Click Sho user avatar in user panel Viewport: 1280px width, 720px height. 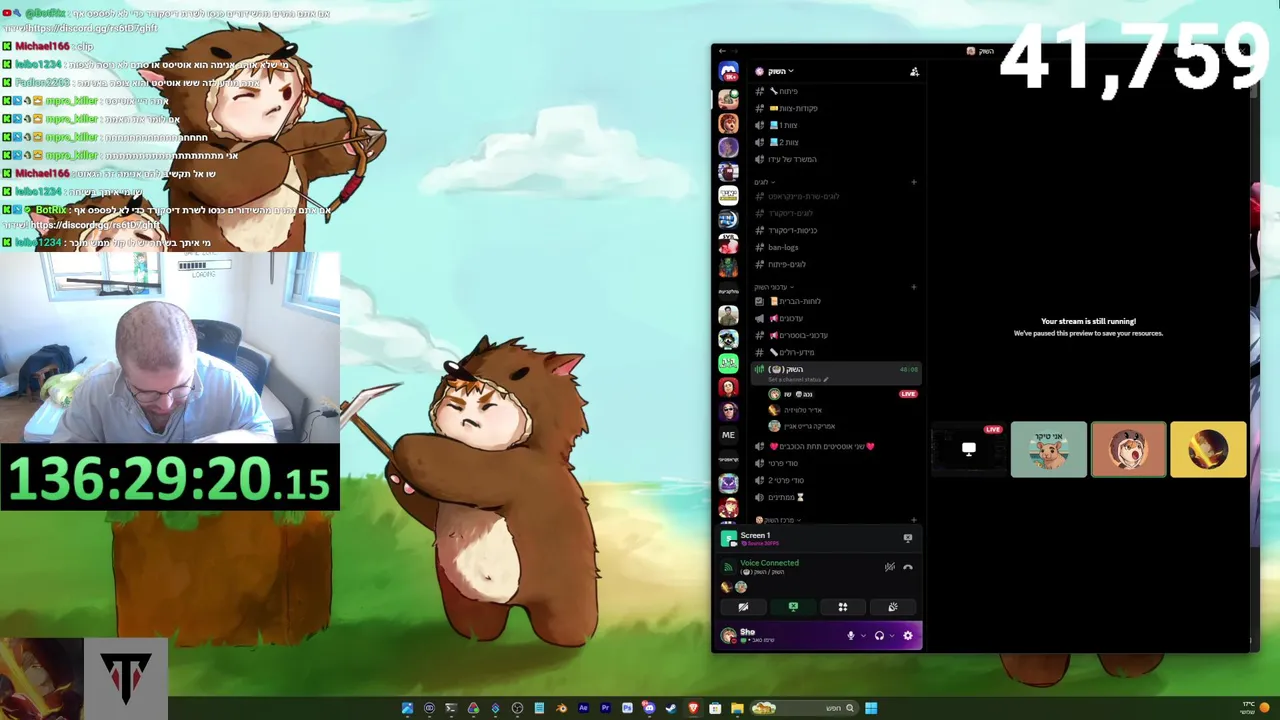(728, 635)
